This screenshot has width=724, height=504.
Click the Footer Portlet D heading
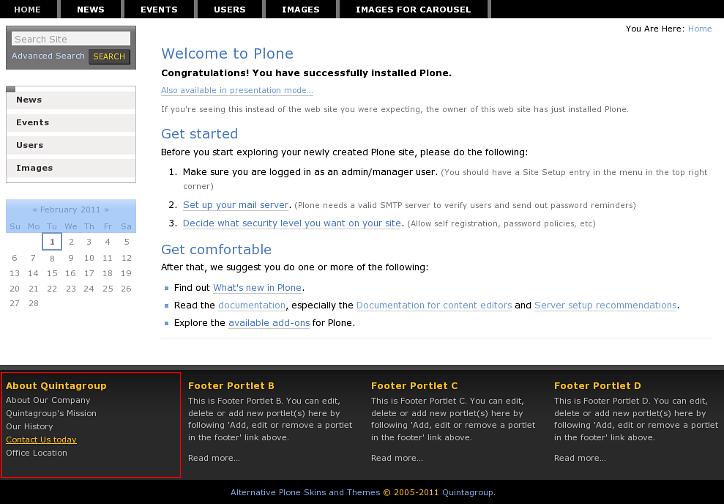pos(597,385)
